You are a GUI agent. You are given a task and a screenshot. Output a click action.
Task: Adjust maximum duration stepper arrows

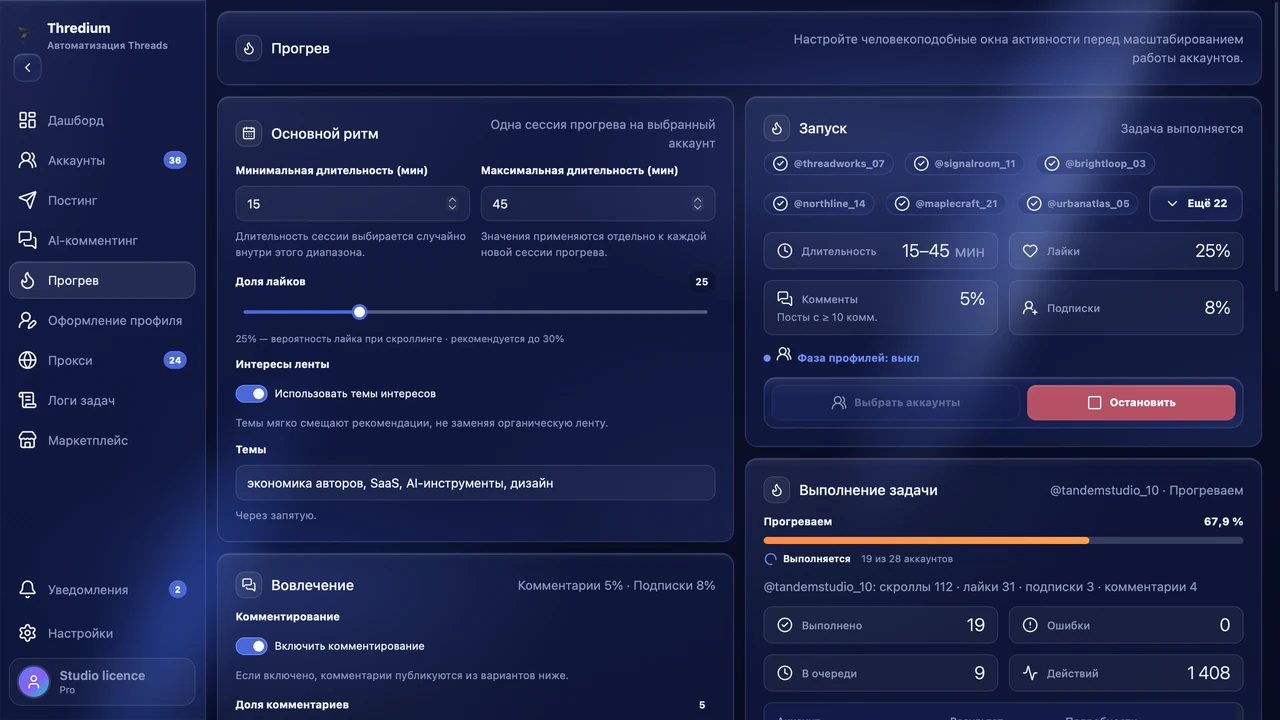(x=698, y=204)
